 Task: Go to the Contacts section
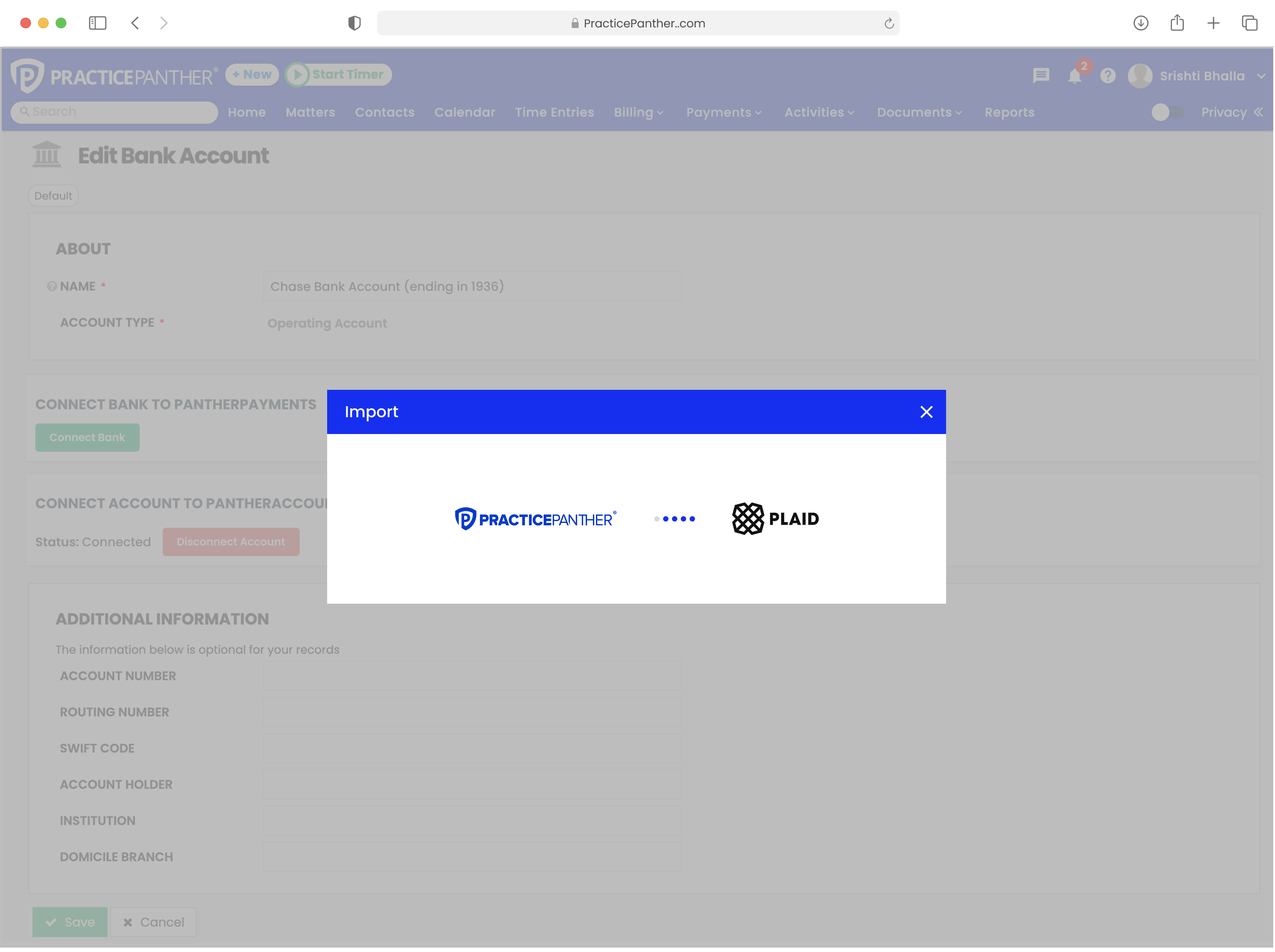point(385,112)
